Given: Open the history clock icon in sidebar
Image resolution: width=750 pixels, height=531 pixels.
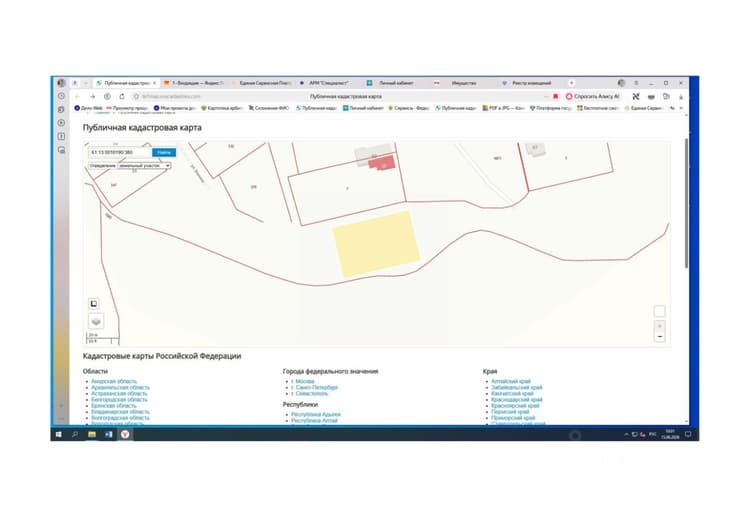Looking at the screenshot, I should (x=61, y=96).
